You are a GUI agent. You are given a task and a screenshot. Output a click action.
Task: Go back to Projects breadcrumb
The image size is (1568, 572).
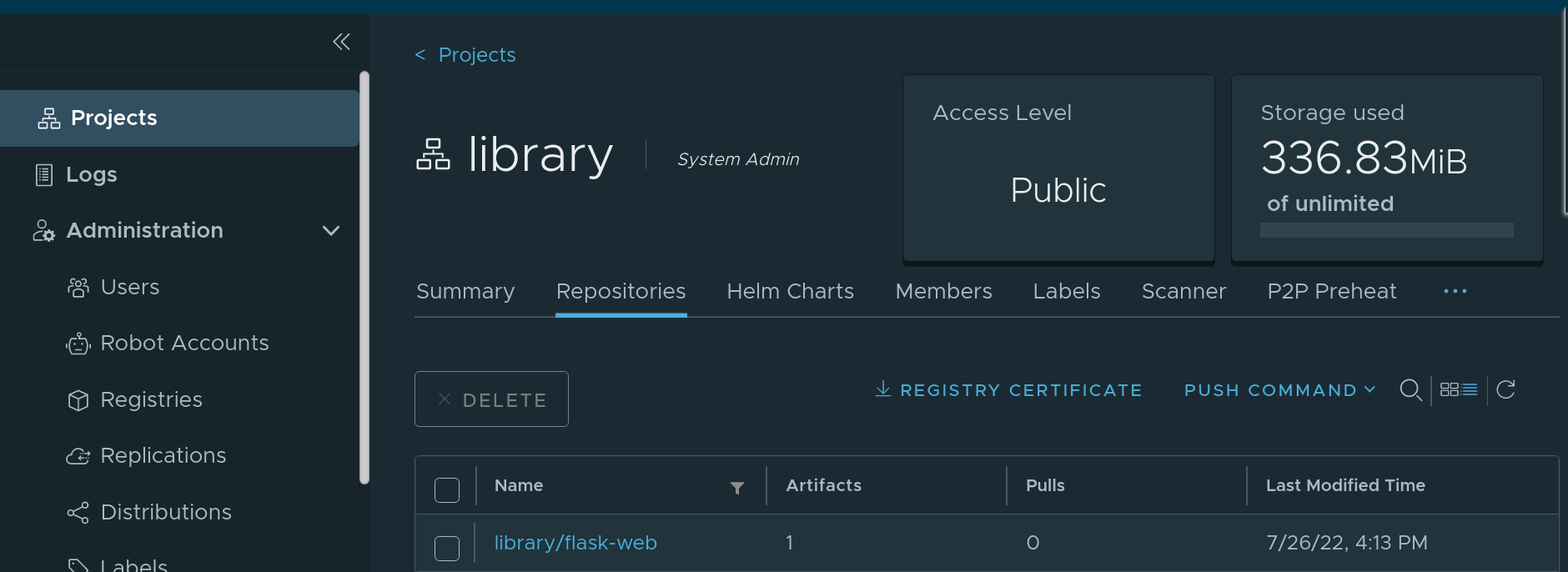tap(476, 55)
